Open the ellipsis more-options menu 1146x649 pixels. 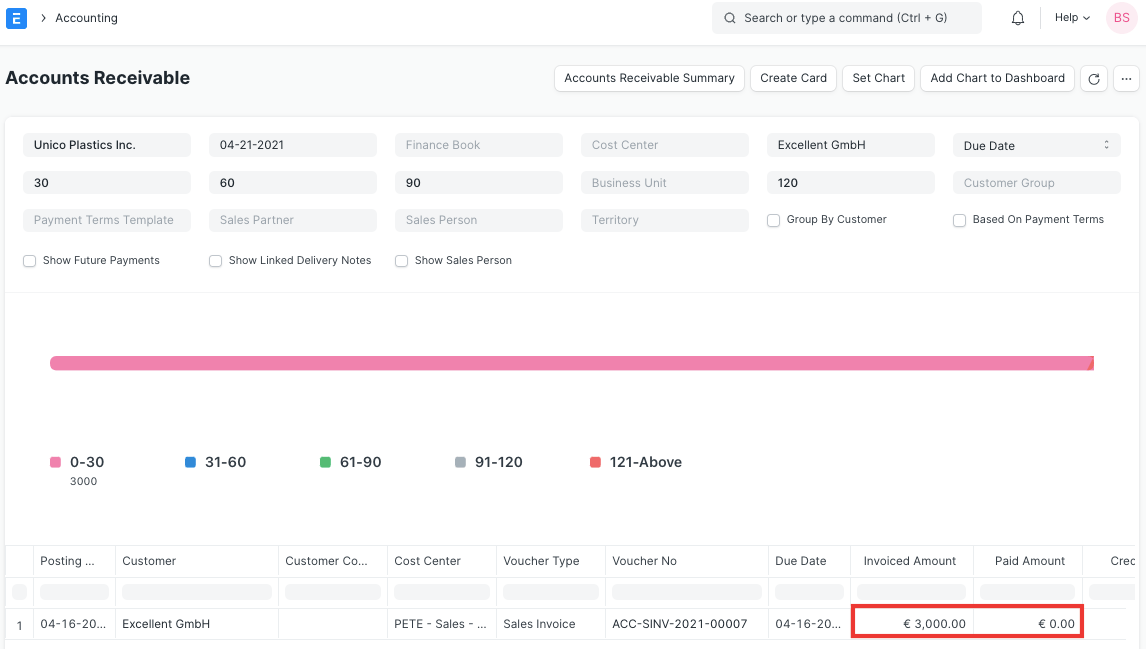pyautogui.click(x=1127, y=78)
